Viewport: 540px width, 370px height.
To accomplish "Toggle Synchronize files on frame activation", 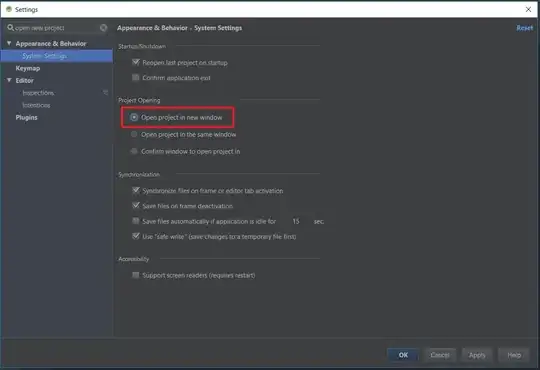I will click(x=136, y=191).
